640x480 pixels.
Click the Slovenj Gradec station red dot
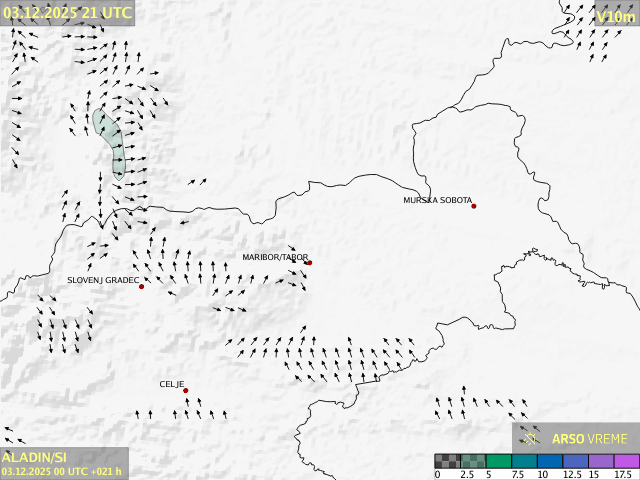click(x=141, y=287)
